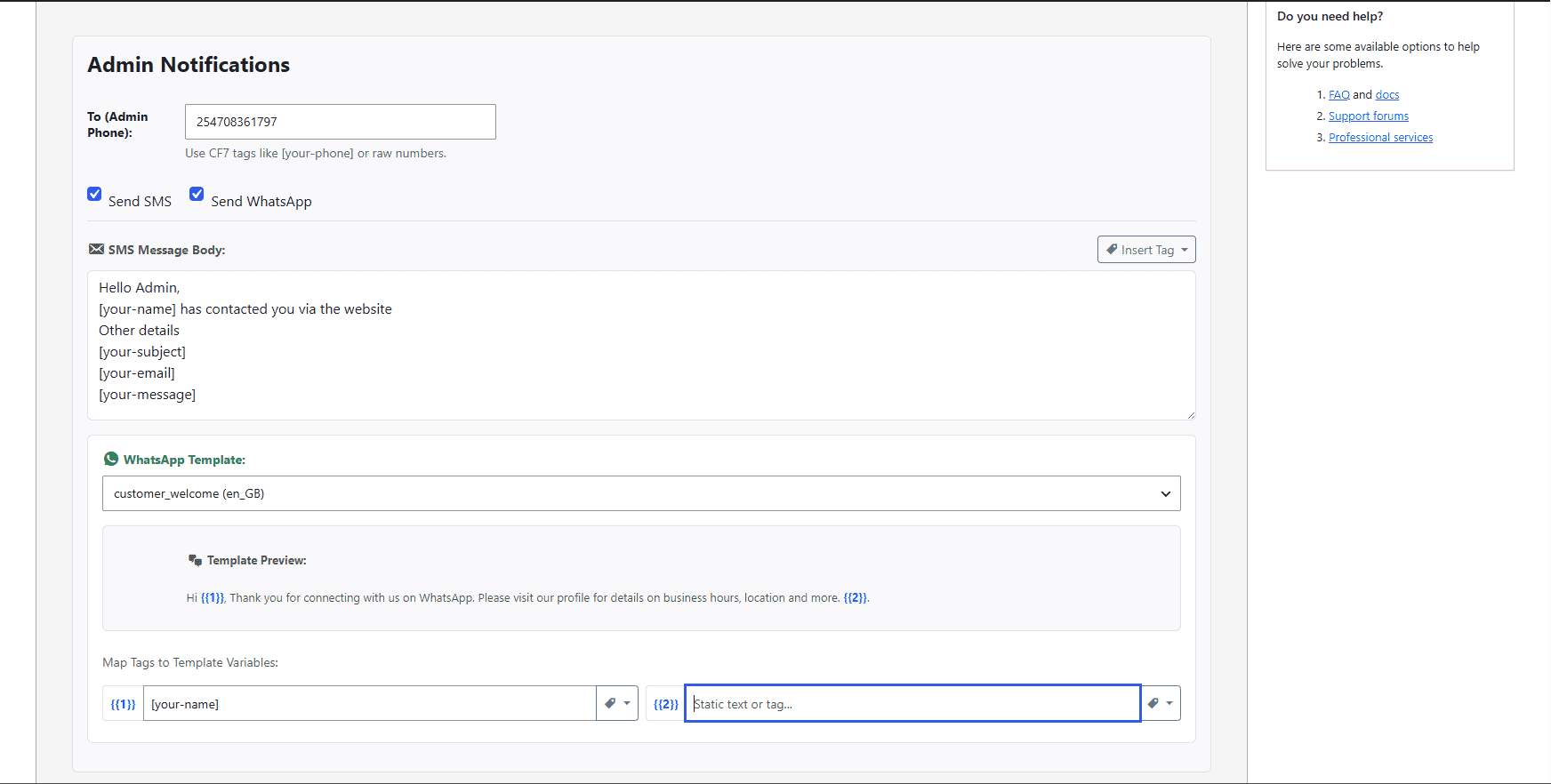Image resolution: width=1551 pixels, height=784 pixels.
Task: Click into the SMS message body textarea
Action: (x=641, y=345)
